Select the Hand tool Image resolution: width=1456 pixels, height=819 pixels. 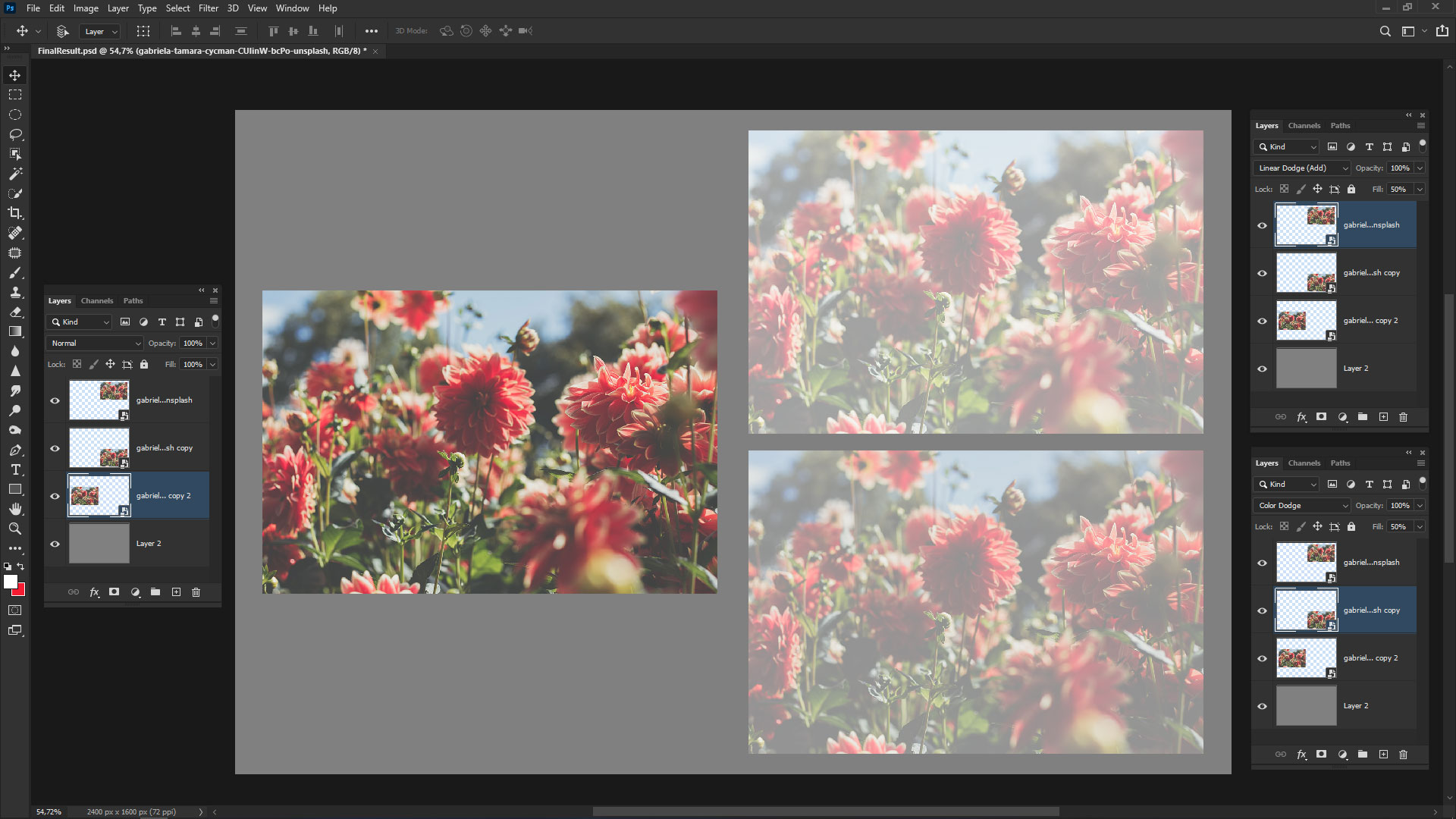pos(15,509)
